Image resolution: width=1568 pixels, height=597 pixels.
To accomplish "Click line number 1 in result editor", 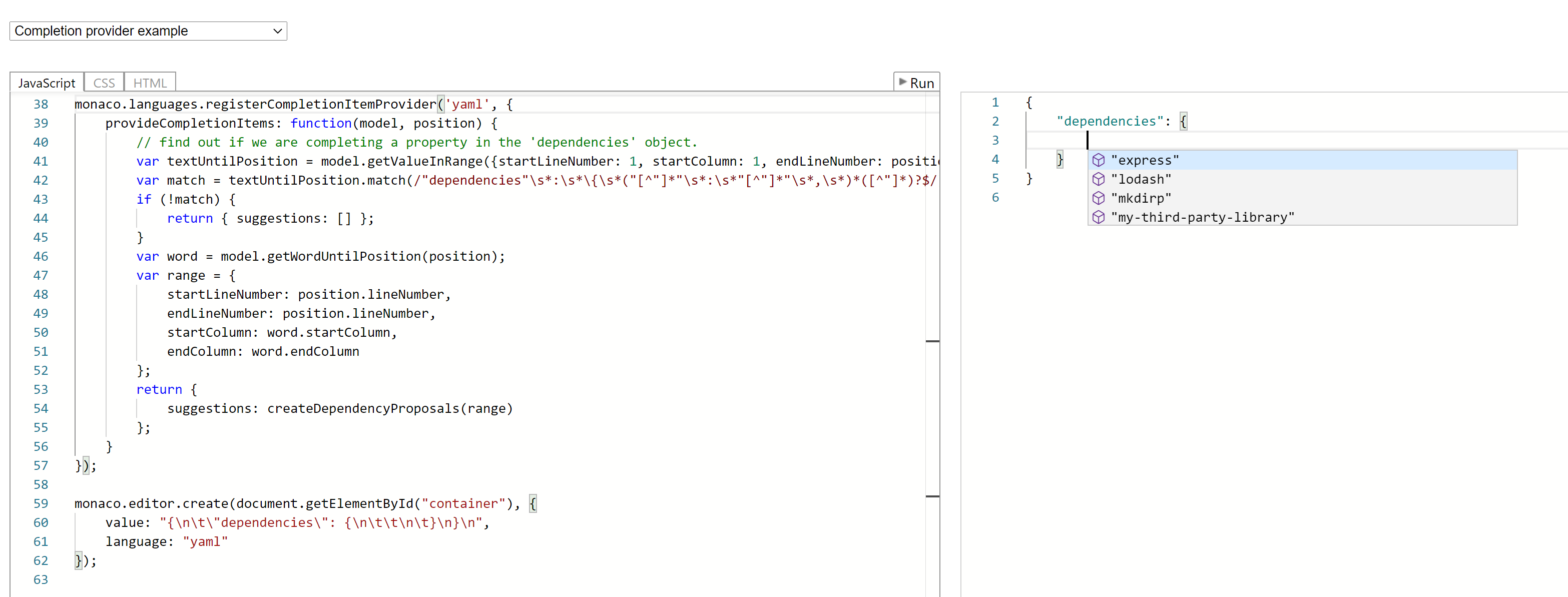I will point(994,102).
